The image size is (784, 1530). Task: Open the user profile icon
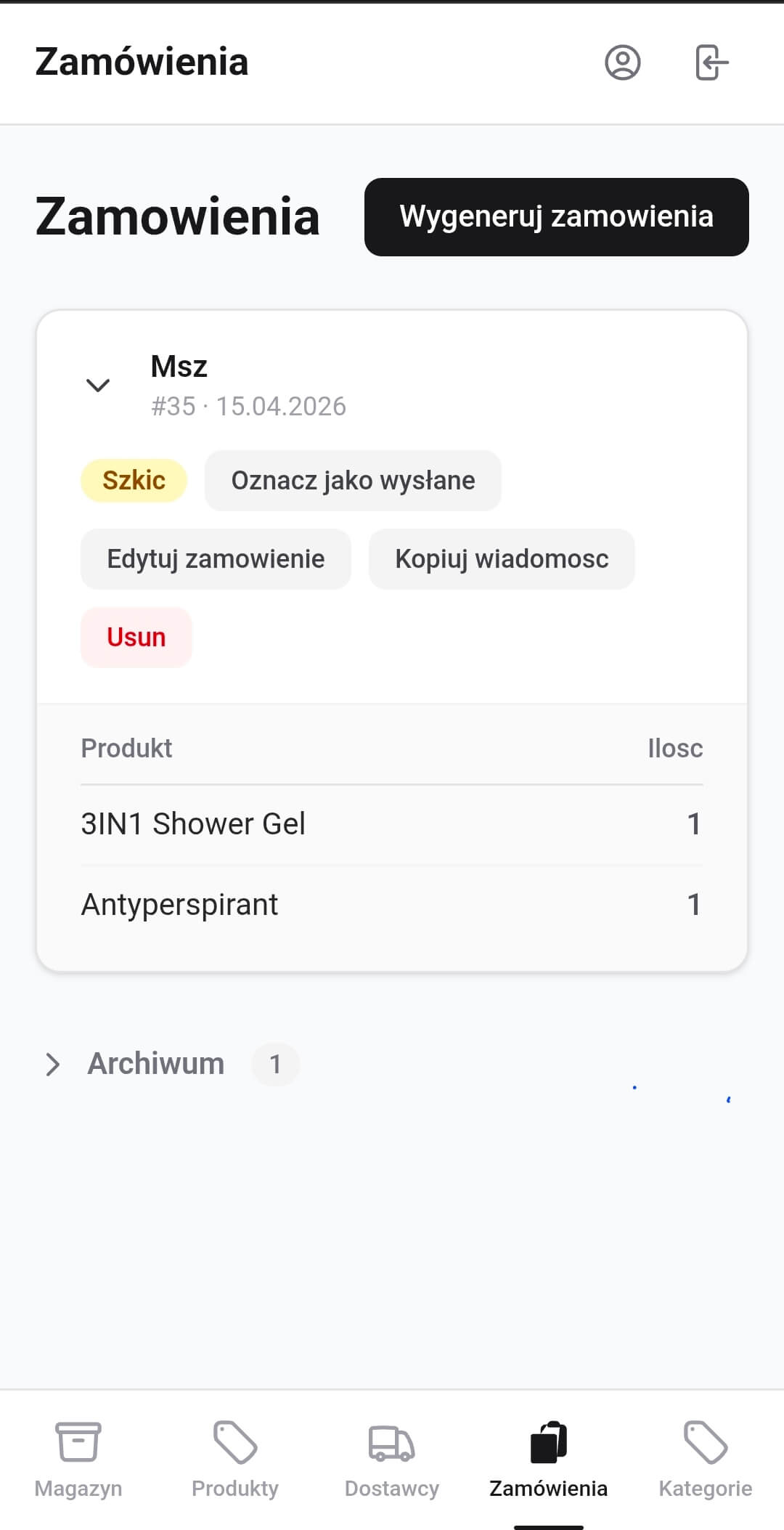tap(622, 62)
